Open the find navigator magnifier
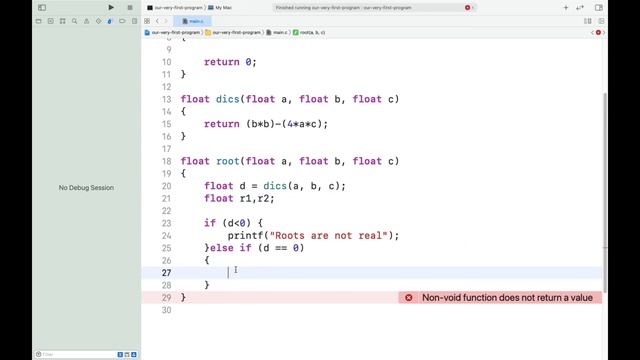This screenshot has height=360, width=640. [x=74, y=21]
